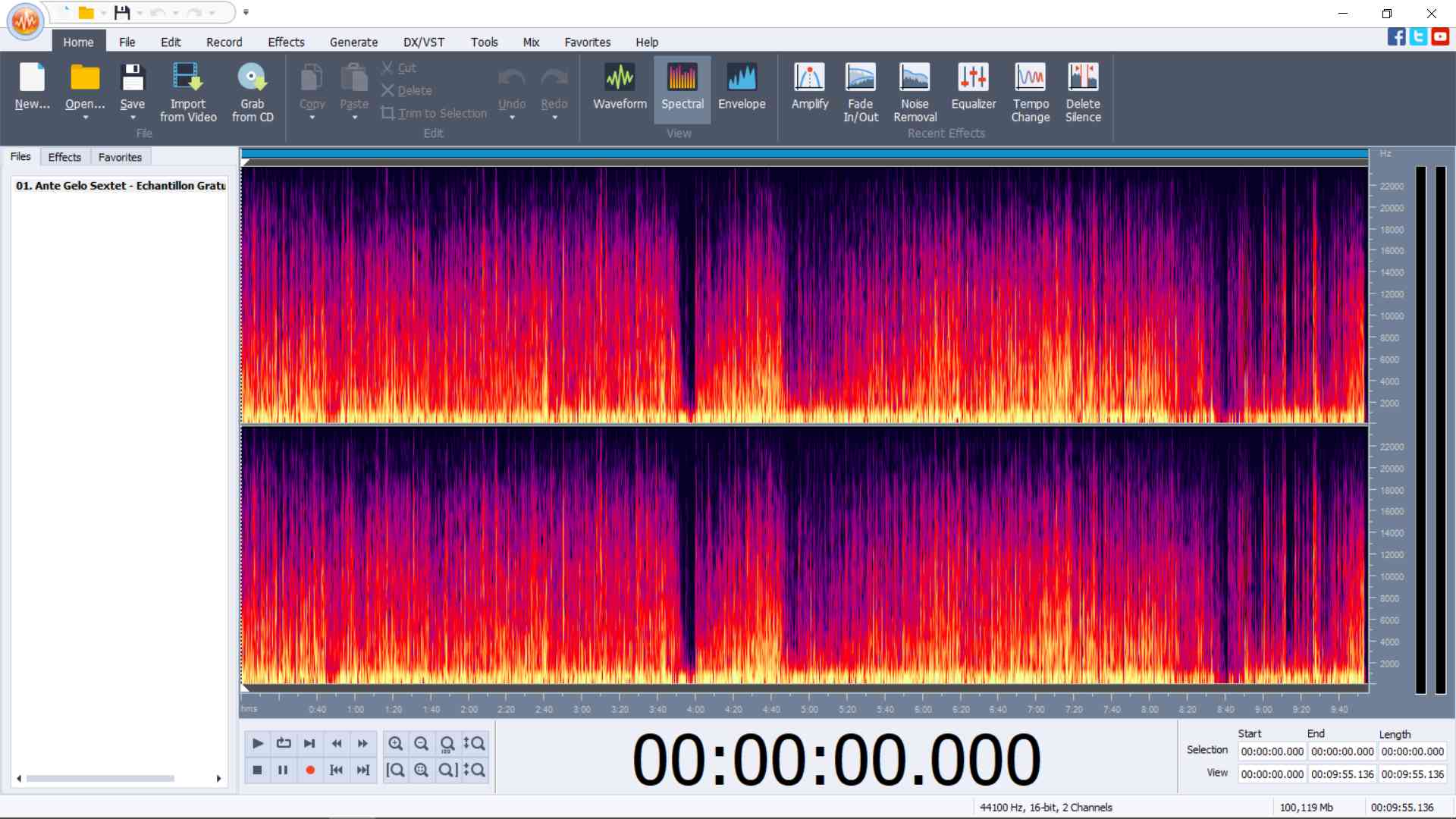Switch to the Favorites panel tab
Viewport: 1456px width, 819px height.
pos(120,157)
